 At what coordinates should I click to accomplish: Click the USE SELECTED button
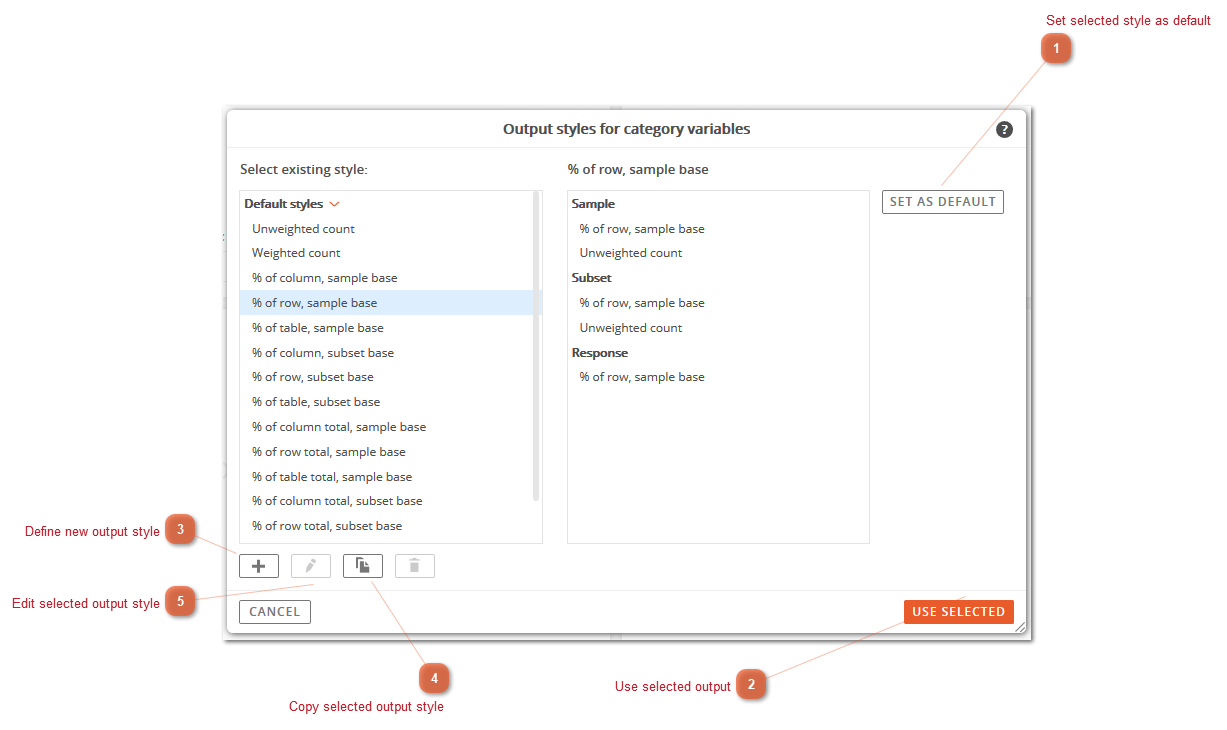pyautogui.click(x=959, y=612)
